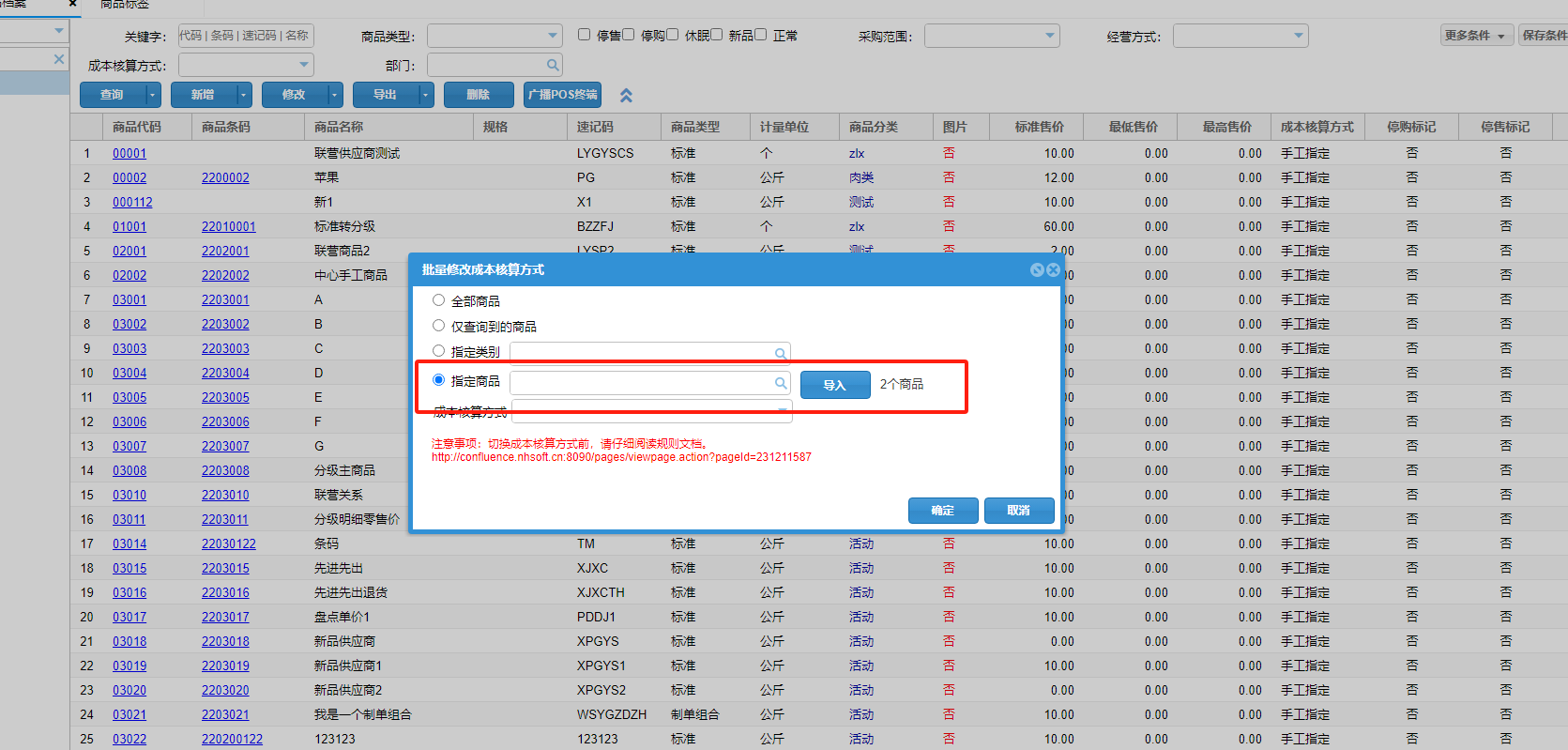Click search icon in 指定类别 field

pyautogui.click(x=780, y=354)
